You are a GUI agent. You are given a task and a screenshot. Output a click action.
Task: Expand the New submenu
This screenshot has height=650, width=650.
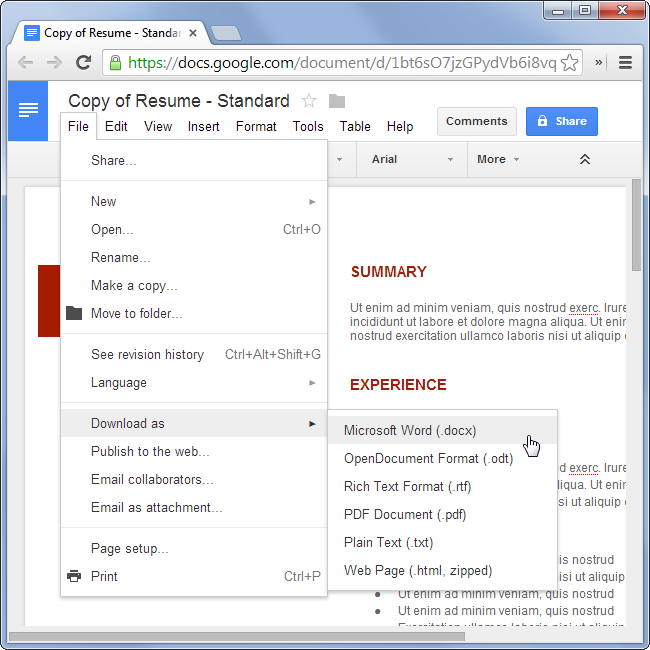[x=194, y=201]
